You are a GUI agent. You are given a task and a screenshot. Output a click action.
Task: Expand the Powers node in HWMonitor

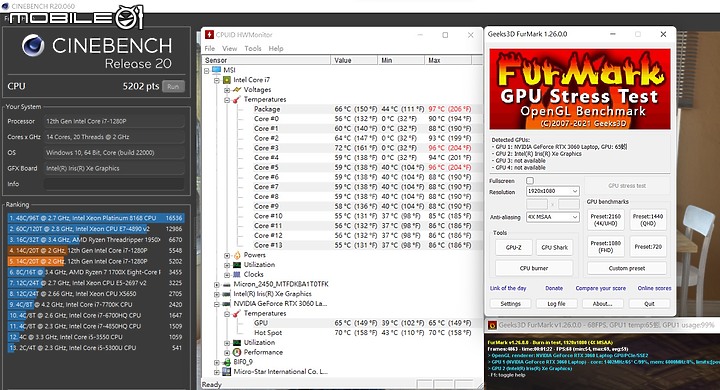click(x=227, y=255)
